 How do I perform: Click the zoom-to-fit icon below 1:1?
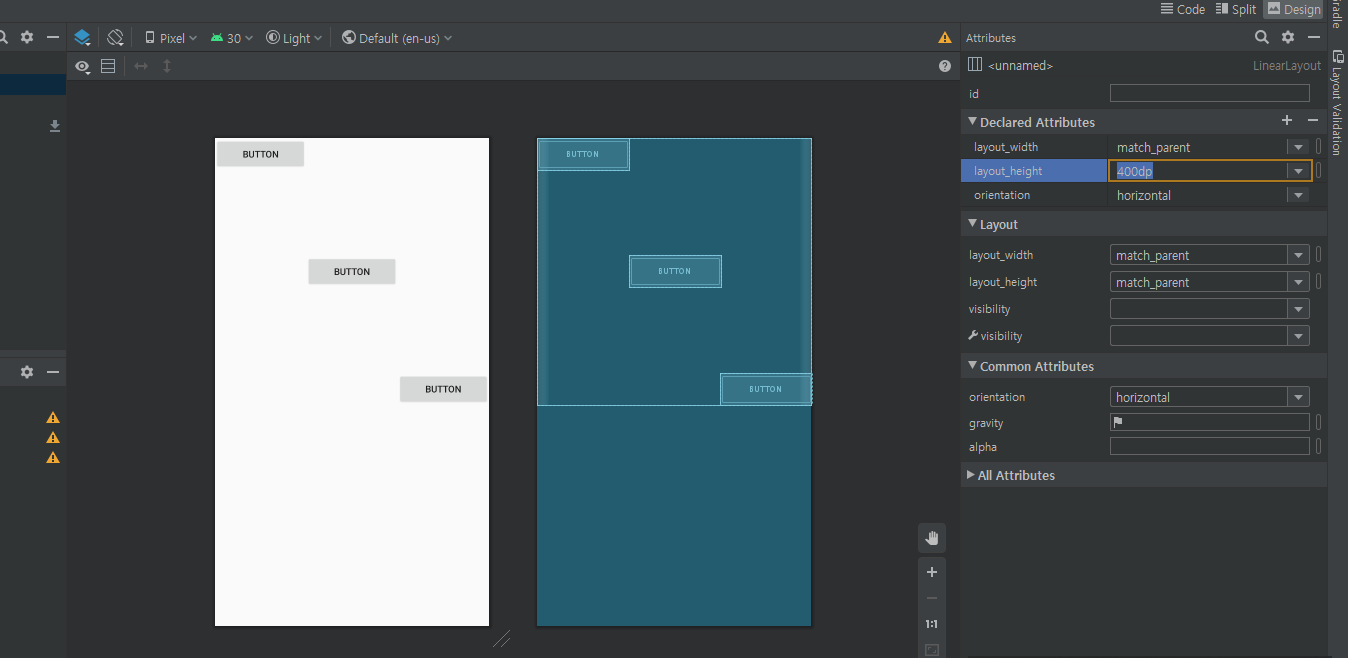[932, 650]
